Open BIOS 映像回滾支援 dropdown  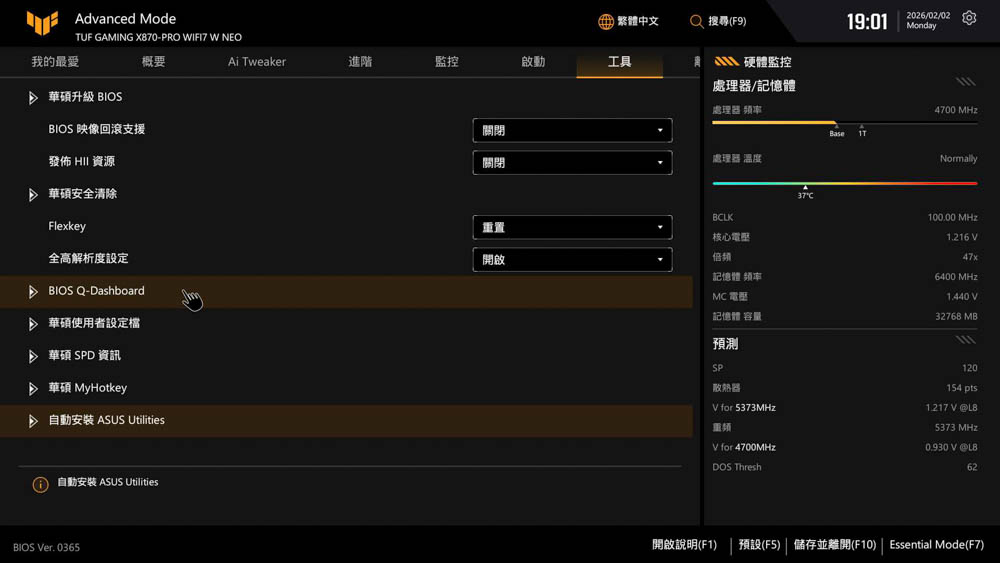571,130
